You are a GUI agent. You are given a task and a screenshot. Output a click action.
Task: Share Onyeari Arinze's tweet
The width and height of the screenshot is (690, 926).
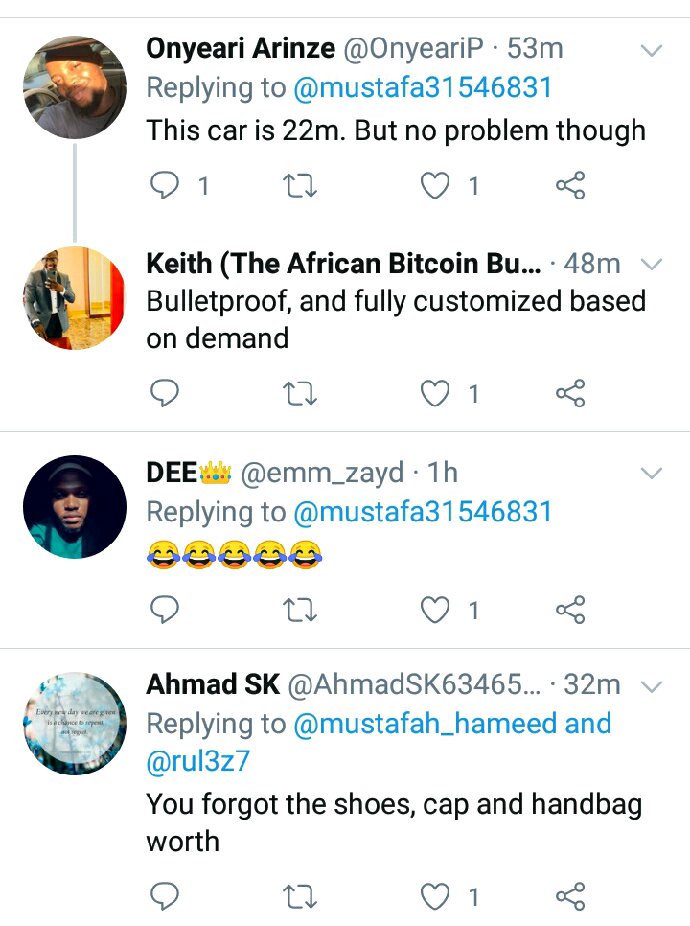point(570,186)
